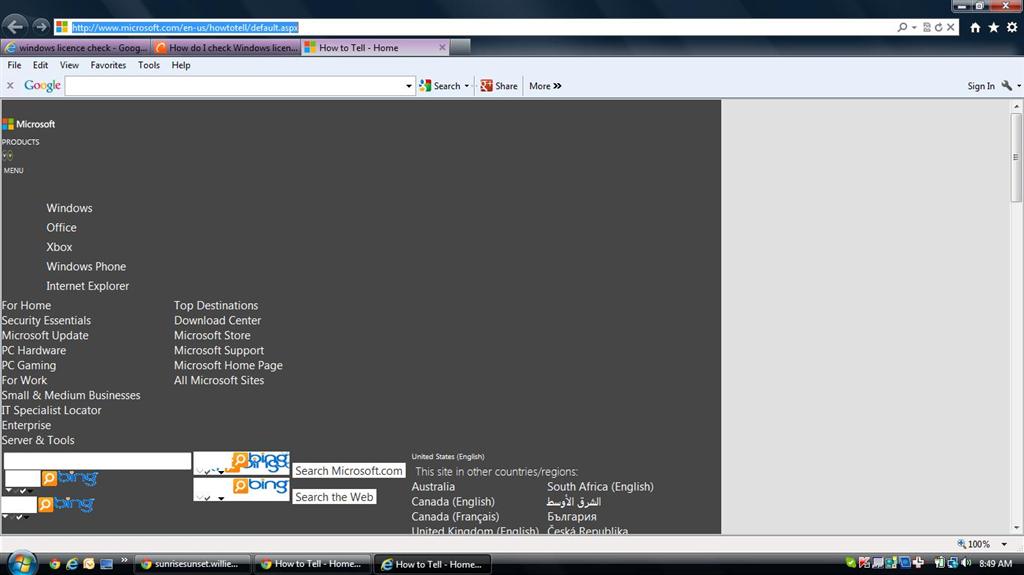Click the volume speaker icon in system tray
Image resolution: width=1024 pixels, height=575 pixels.
click(966, 563)
